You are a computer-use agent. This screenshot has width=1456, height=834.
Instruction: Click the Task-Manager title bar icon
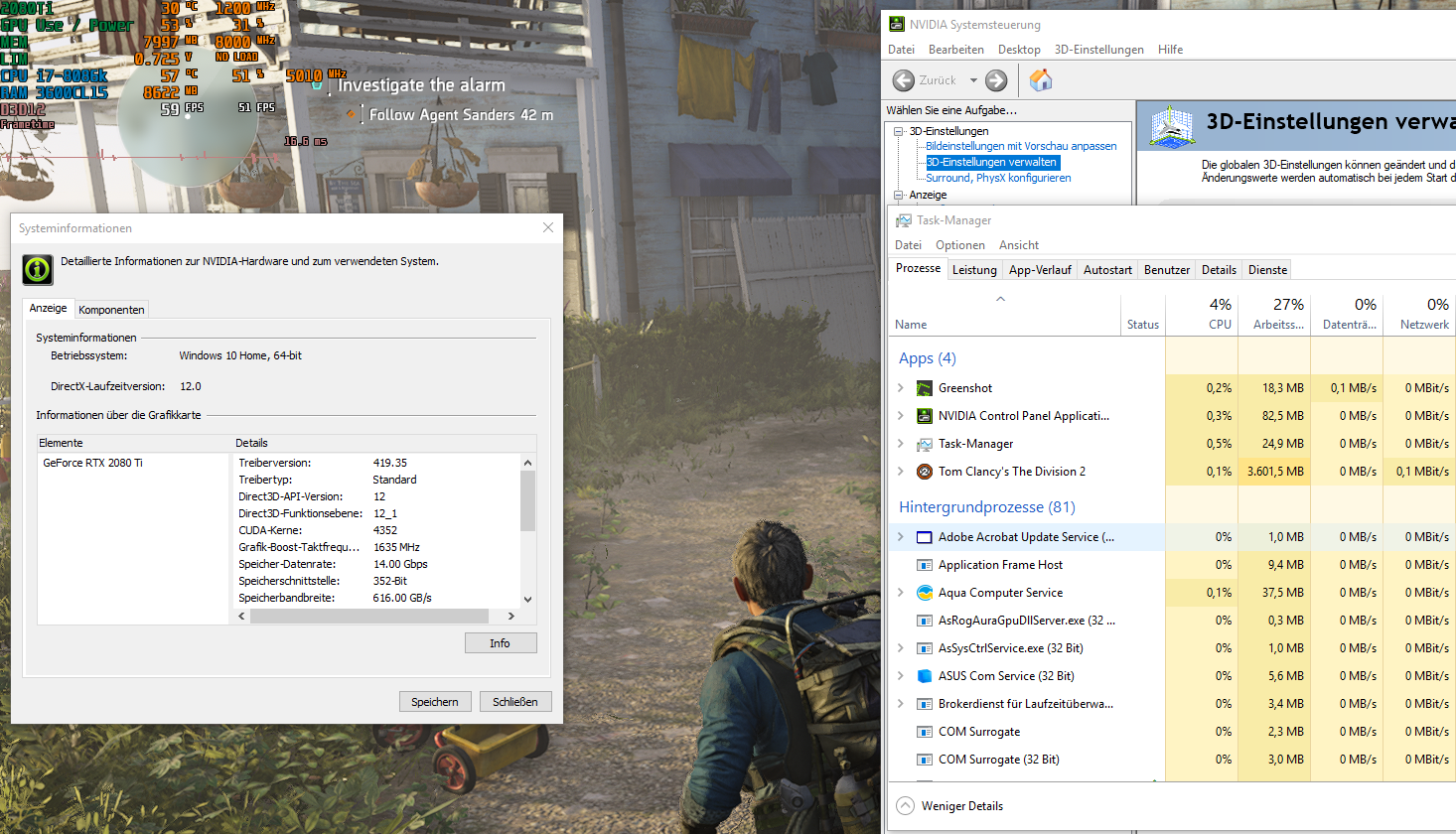click(903, 220)
